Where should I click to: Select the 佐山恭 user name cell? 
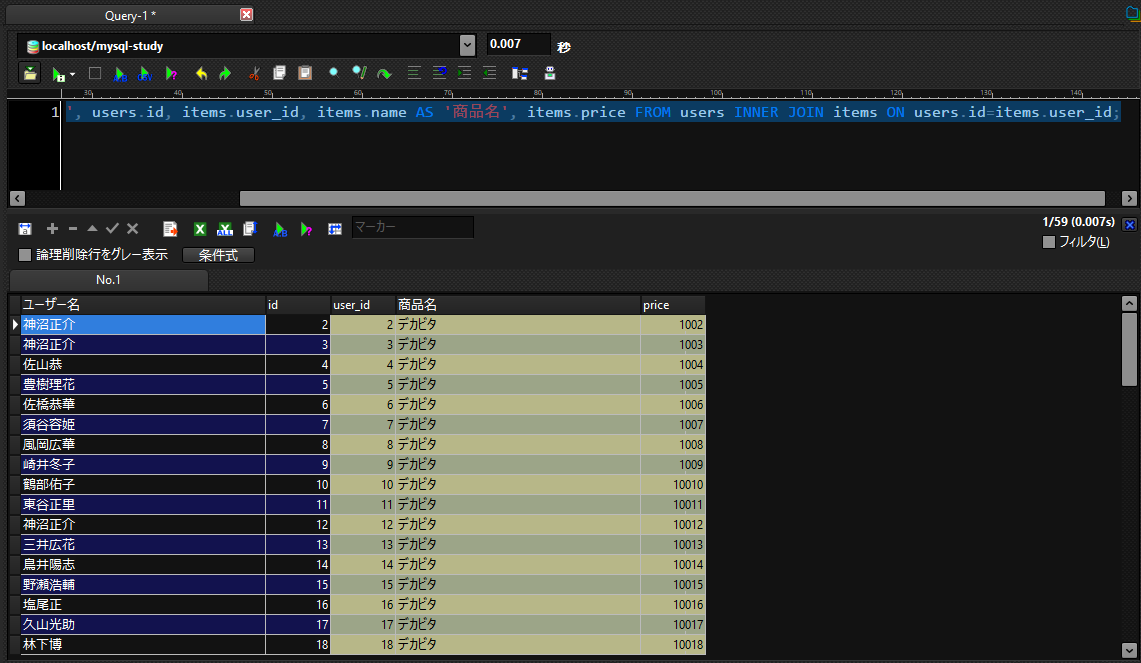pos(143,365)
